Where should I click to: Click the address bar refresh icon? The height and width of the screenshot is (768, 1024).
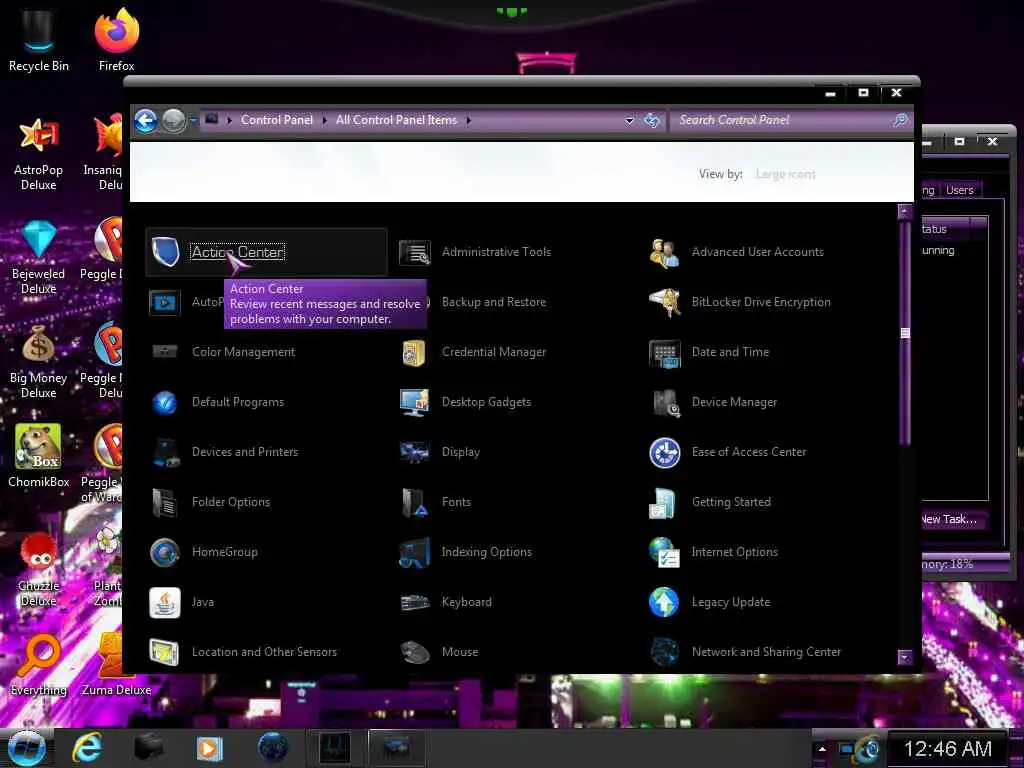pos(652,120)
